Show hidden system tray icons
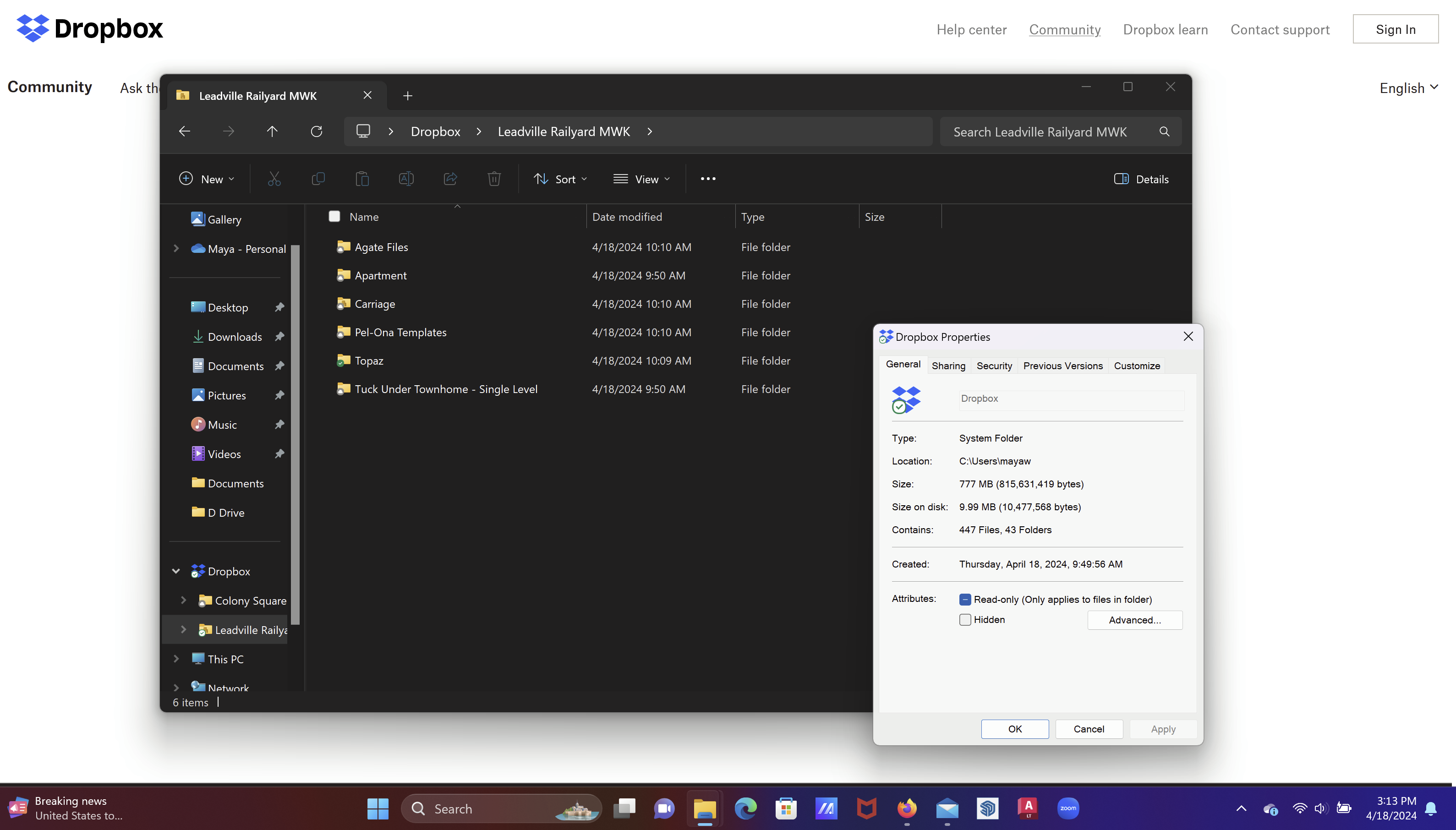 coord(1241,808)
